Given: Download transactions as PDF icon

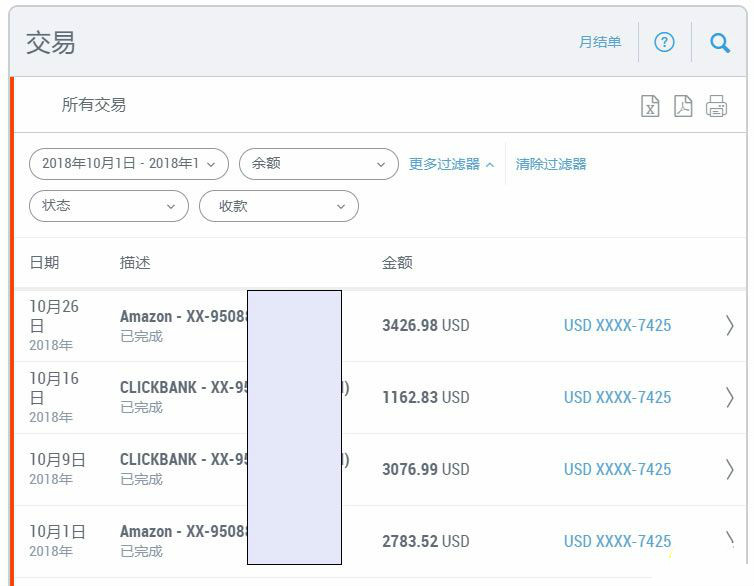Looking at the screenshot, I should (x=683, y=106).
